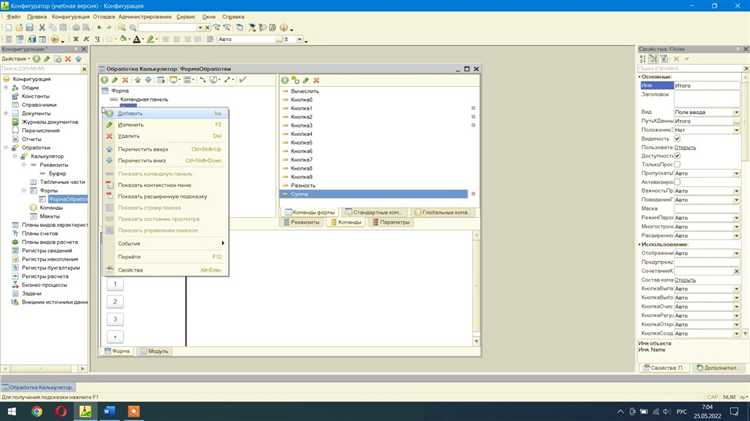Open the Отображение dropdown set to Авто
Viewport: 750px width, 421px height.
coord(736,253)
